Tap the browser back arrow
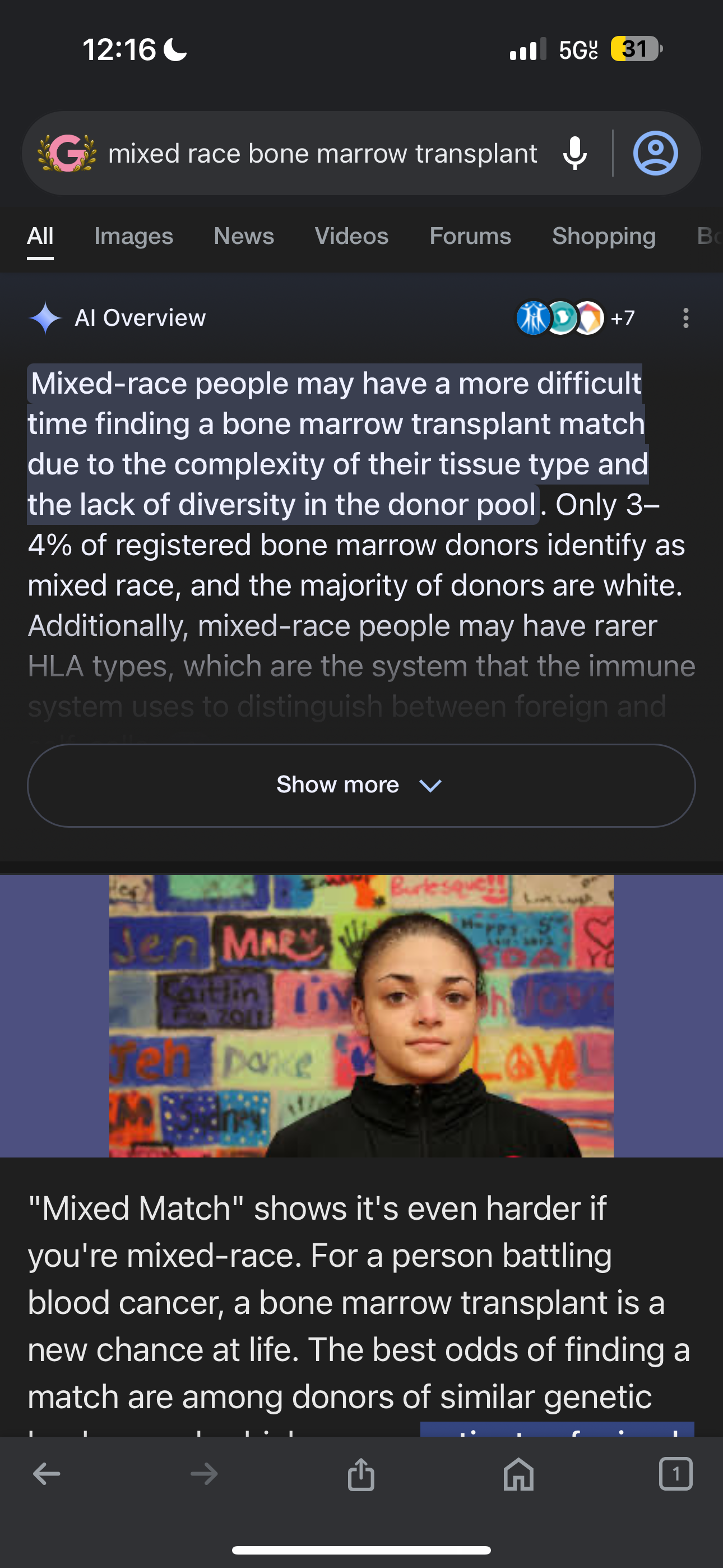 (47, 1474)
